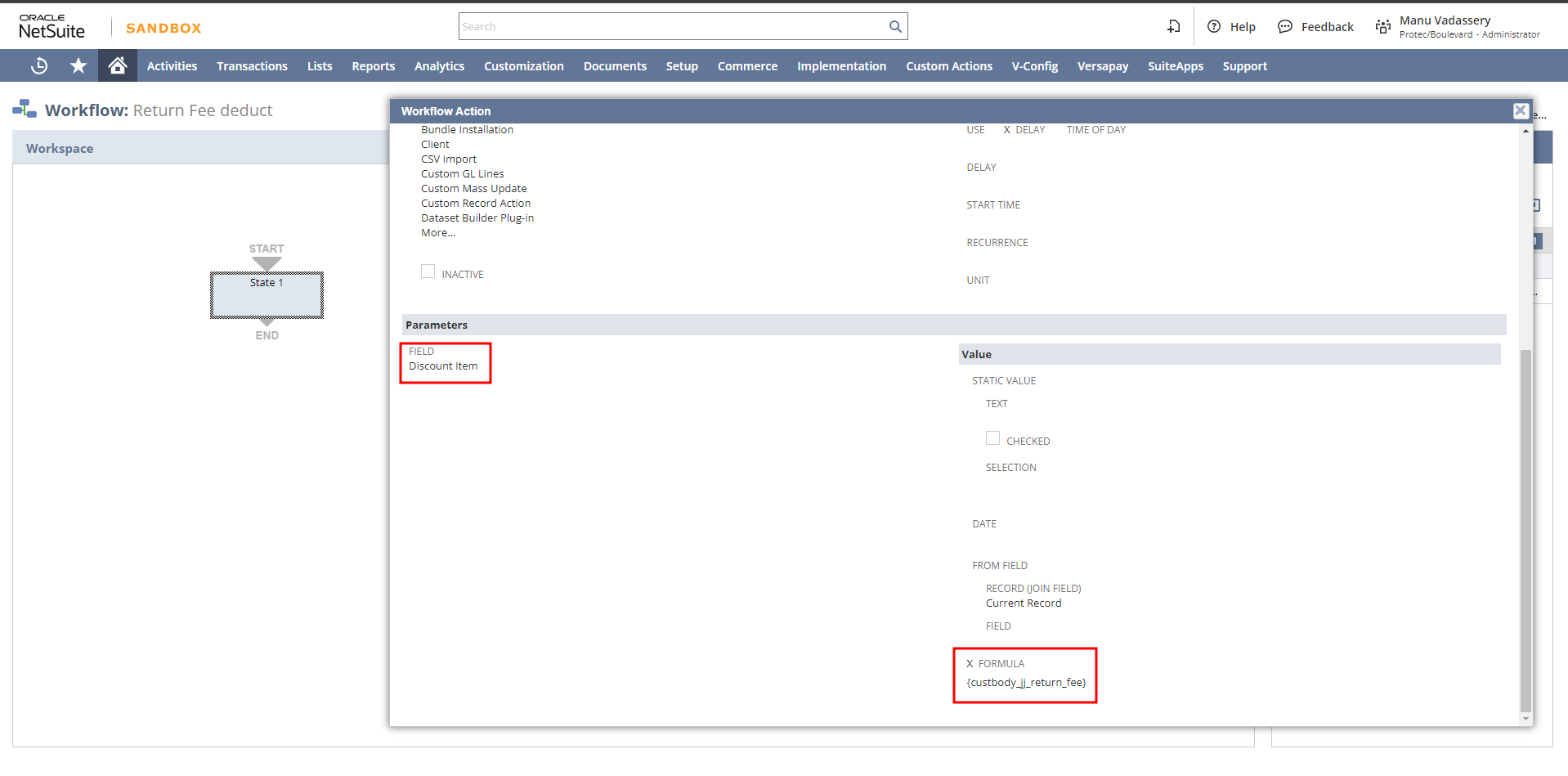Toggle the Checked checkbox under Static Value
The image size is (1568, 776).
(992, 438)
